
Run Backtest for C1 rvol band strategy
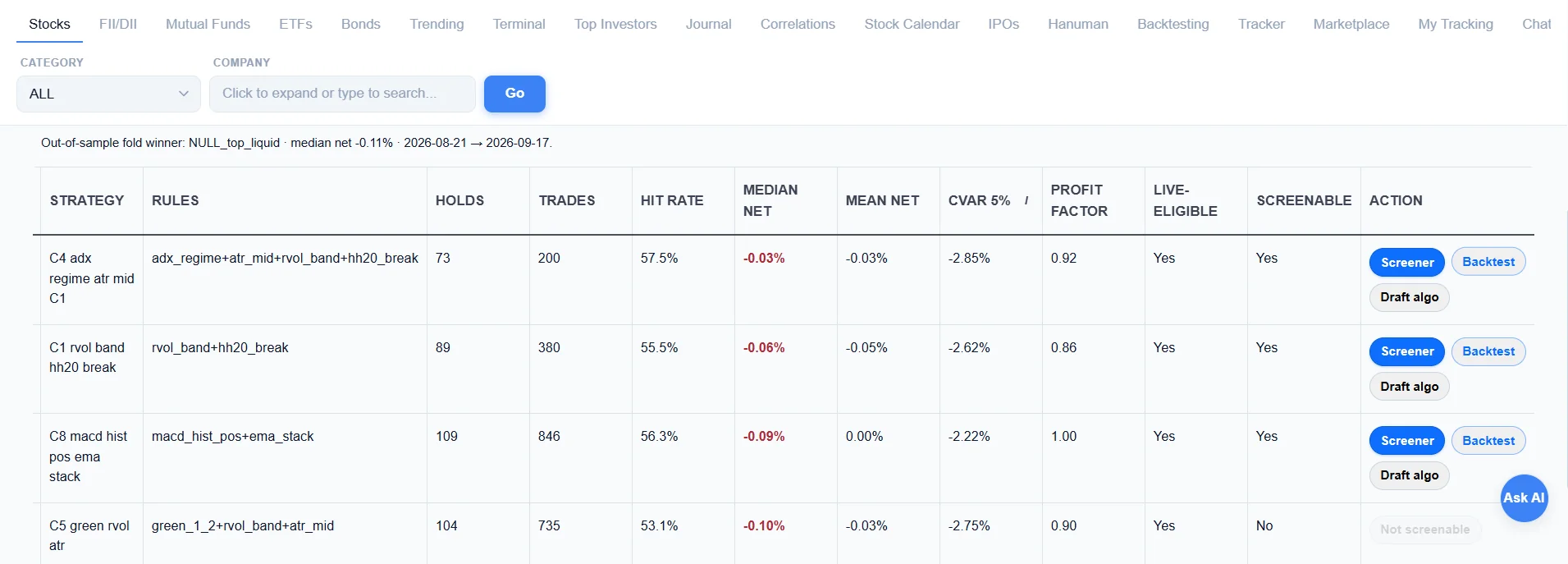(1488, 351)
